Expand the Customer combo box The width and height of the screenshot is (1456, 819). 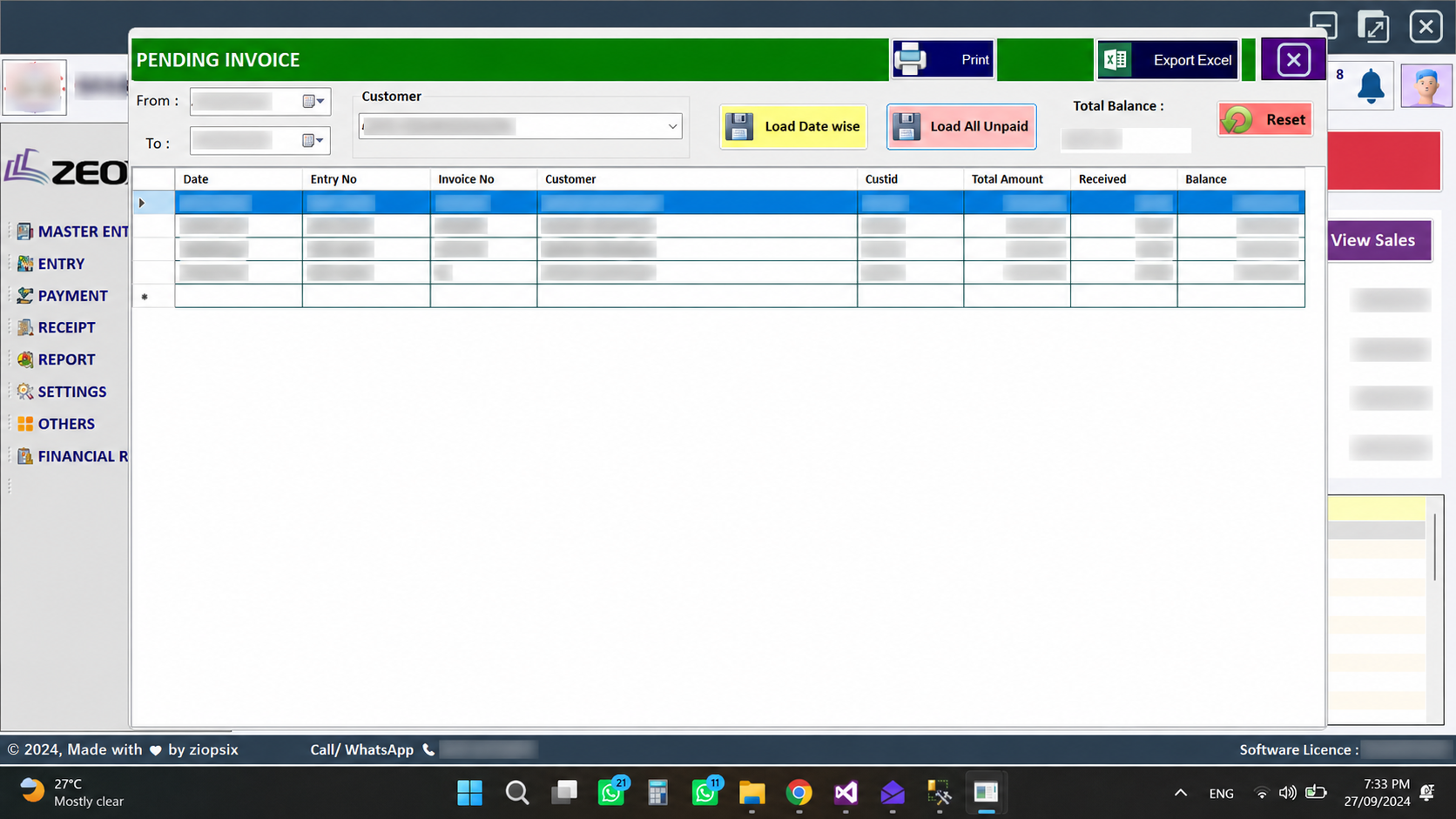point(672,126)
